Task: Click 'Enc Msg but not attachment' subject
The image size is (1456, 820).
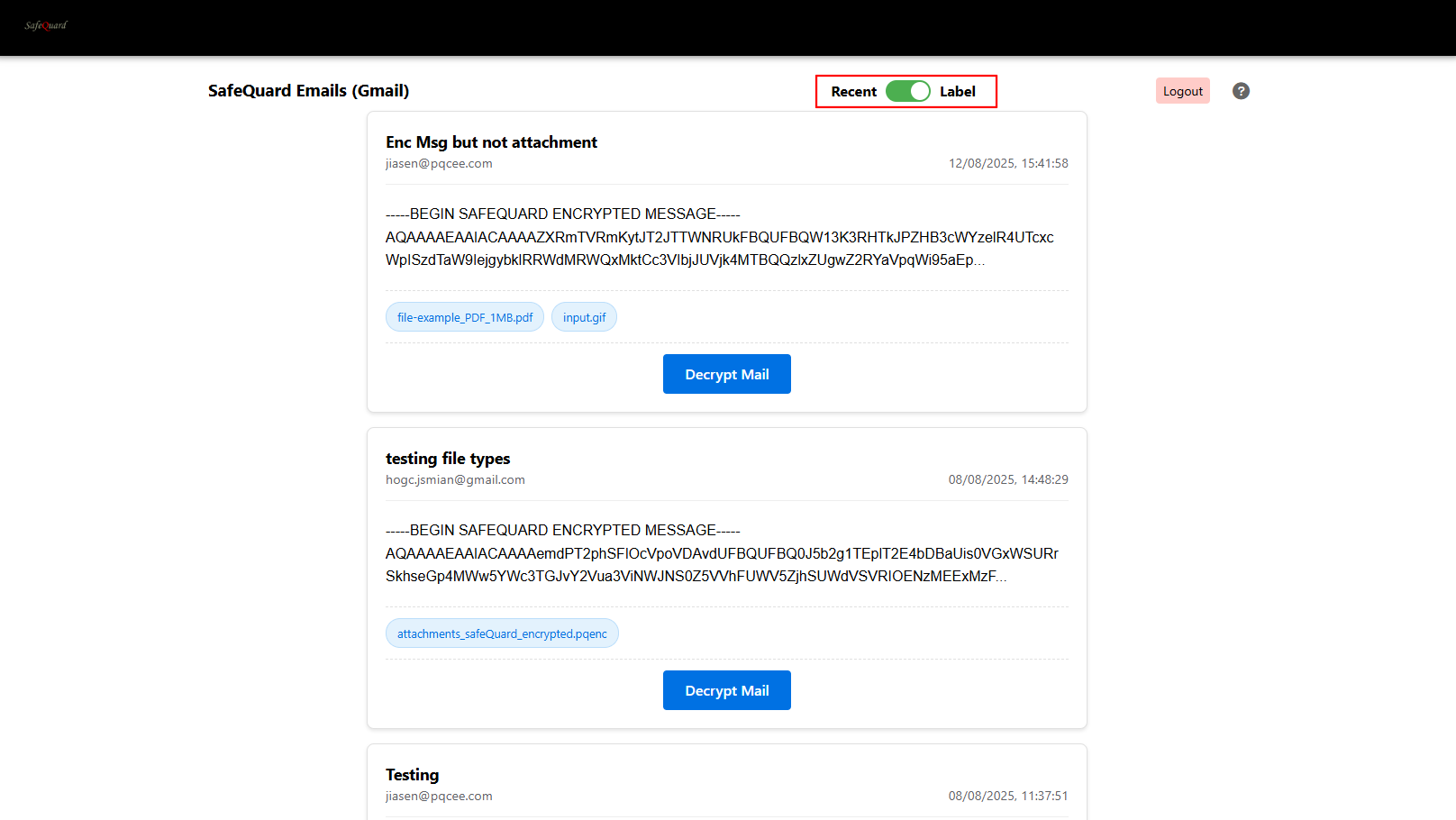Action: 491,142
